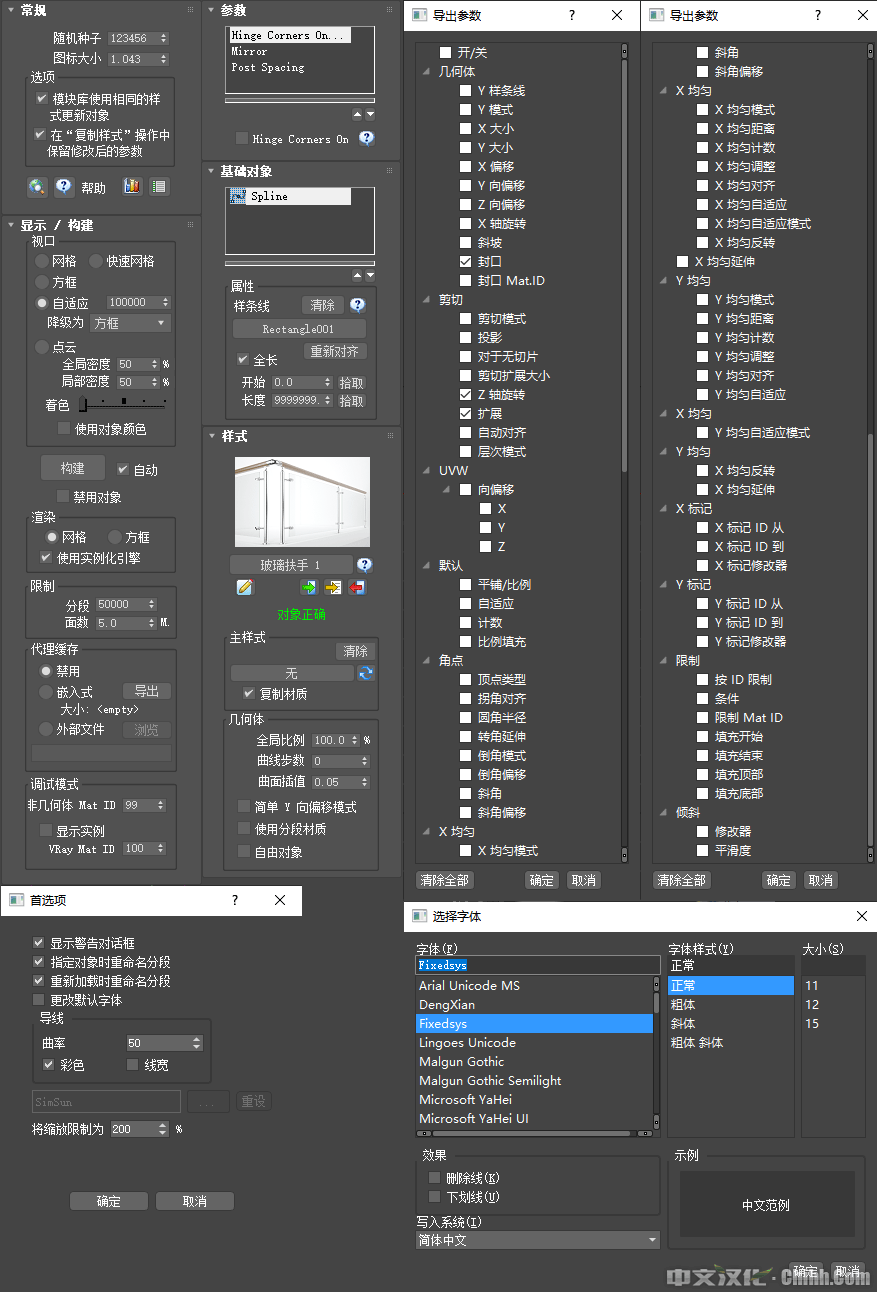The height and width of the screenshot is (1292, 877).
Task: Open the 帮助 question mark bubble icon
Action: tap(63, 186)
